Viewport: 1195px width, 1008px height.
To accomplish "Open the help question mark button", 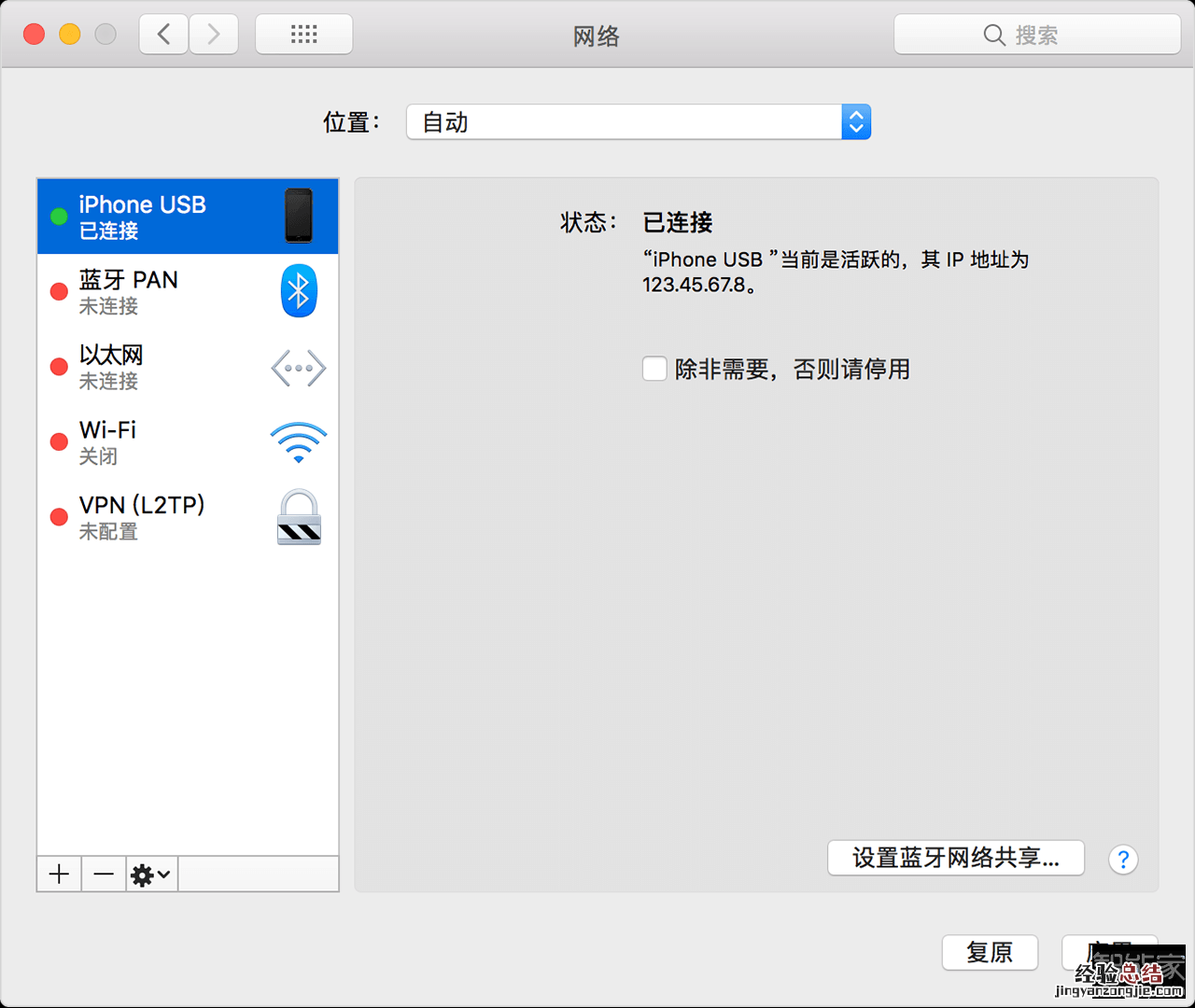I will pyautogui.click(x=1123, y=859).
